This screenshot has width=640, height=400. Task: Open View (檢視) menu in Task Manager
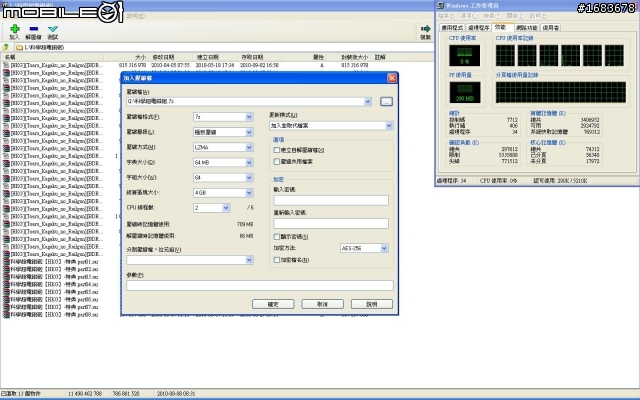coord(491,16)
